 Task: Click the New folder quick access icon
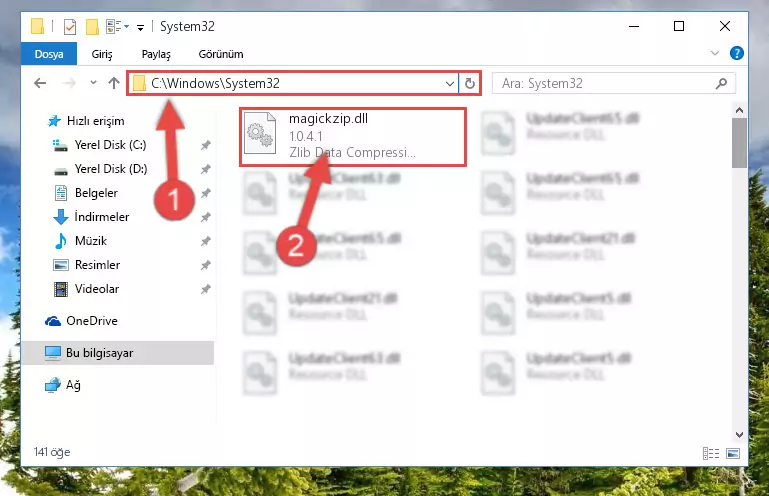coord(92,26)
